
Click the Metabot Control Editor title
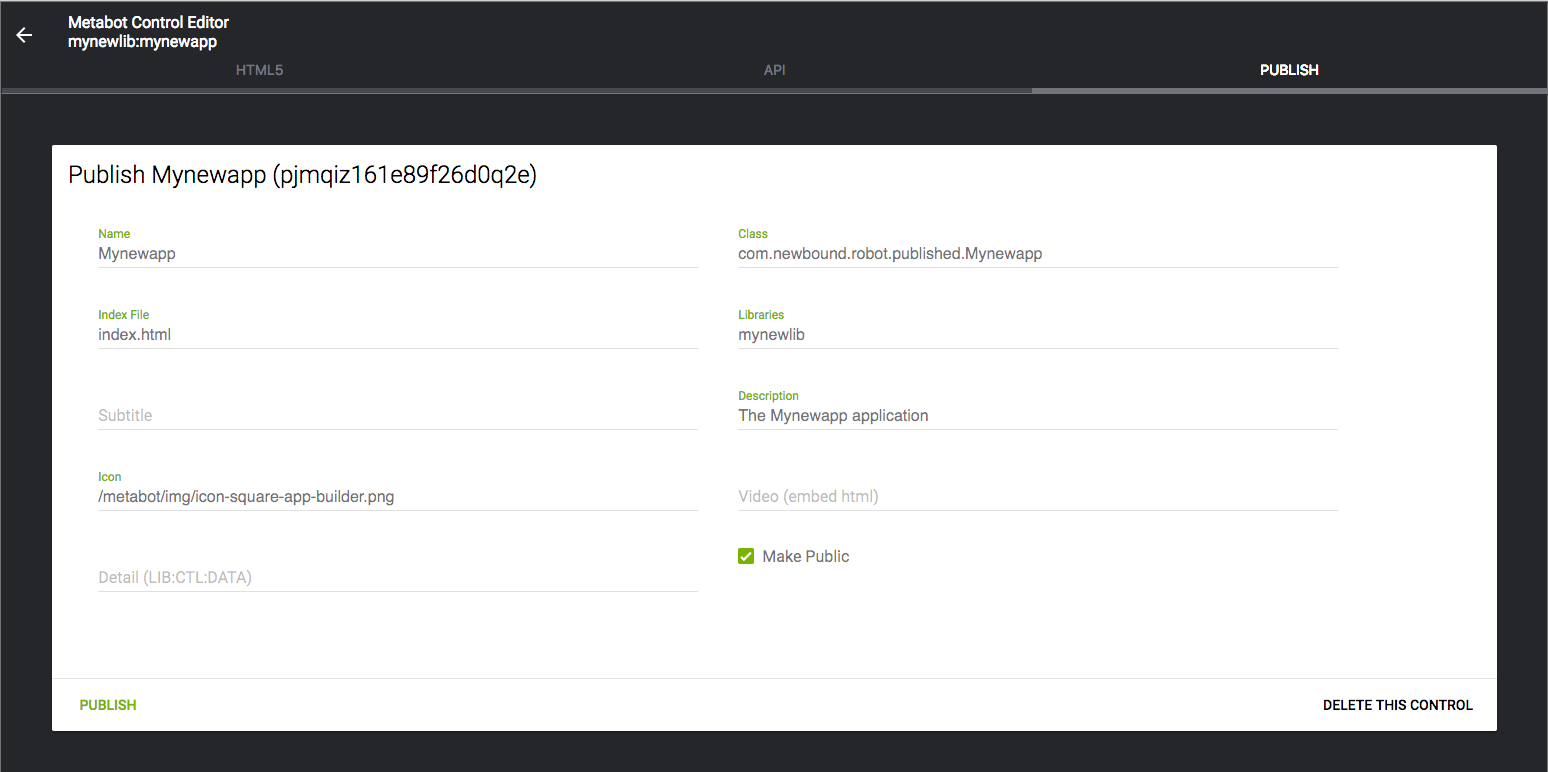tap(149, 22)
